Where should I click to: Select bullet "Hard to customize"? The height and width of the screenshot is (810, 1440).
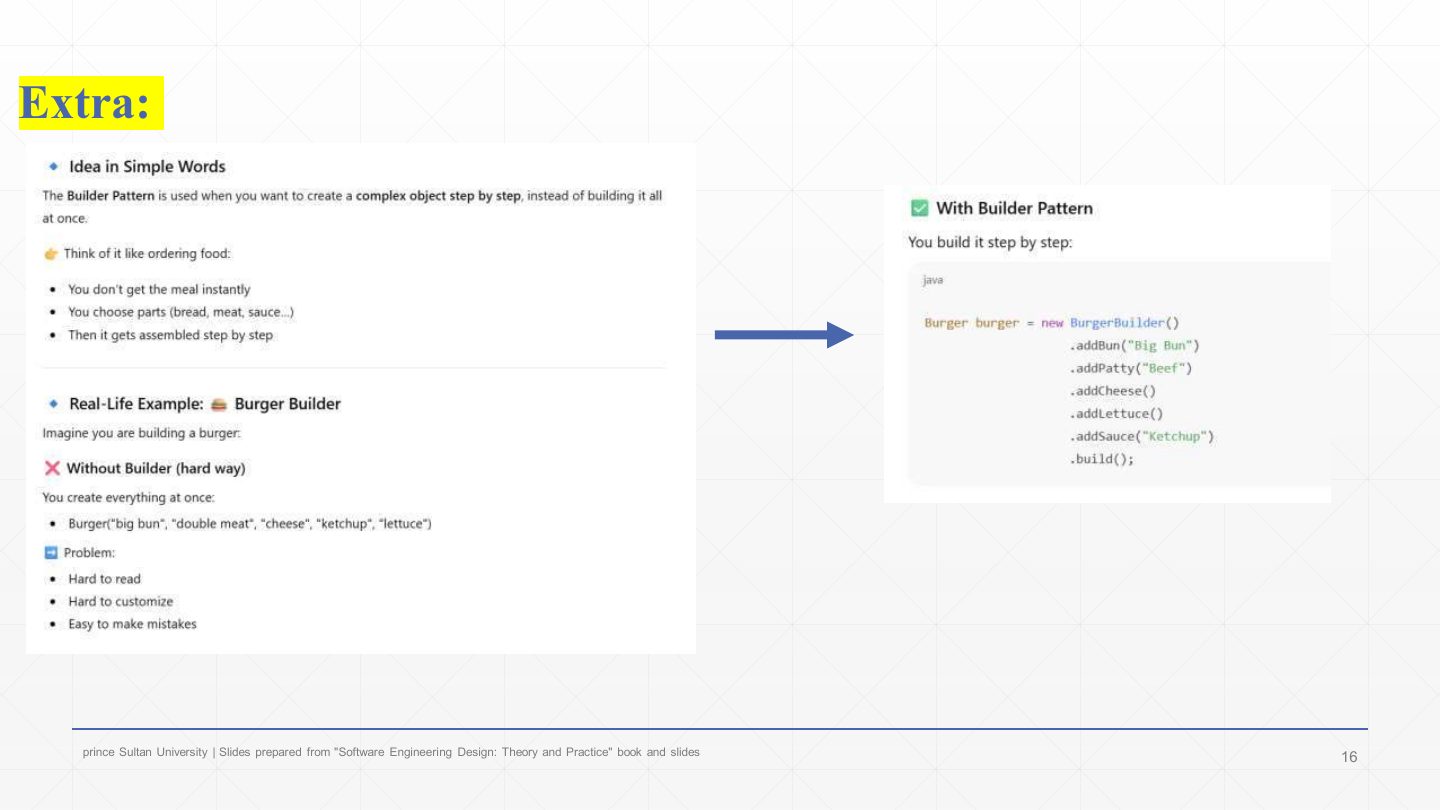[x=121, y=602]
